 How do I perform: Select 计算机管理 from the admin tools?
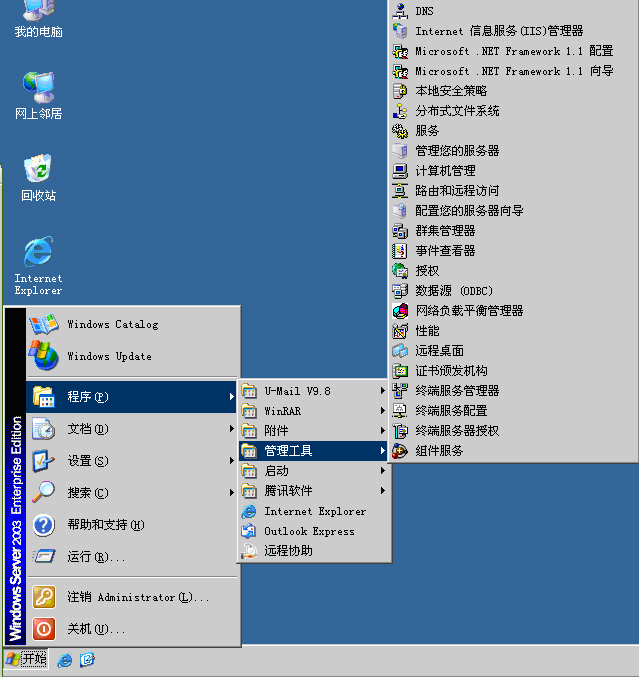click(x=445, y=171)
